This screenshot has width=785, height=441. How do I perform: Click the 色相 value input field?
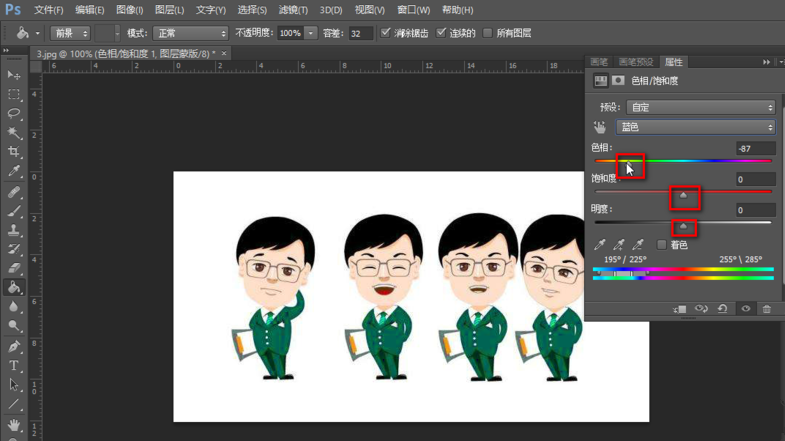coord(755,149)
